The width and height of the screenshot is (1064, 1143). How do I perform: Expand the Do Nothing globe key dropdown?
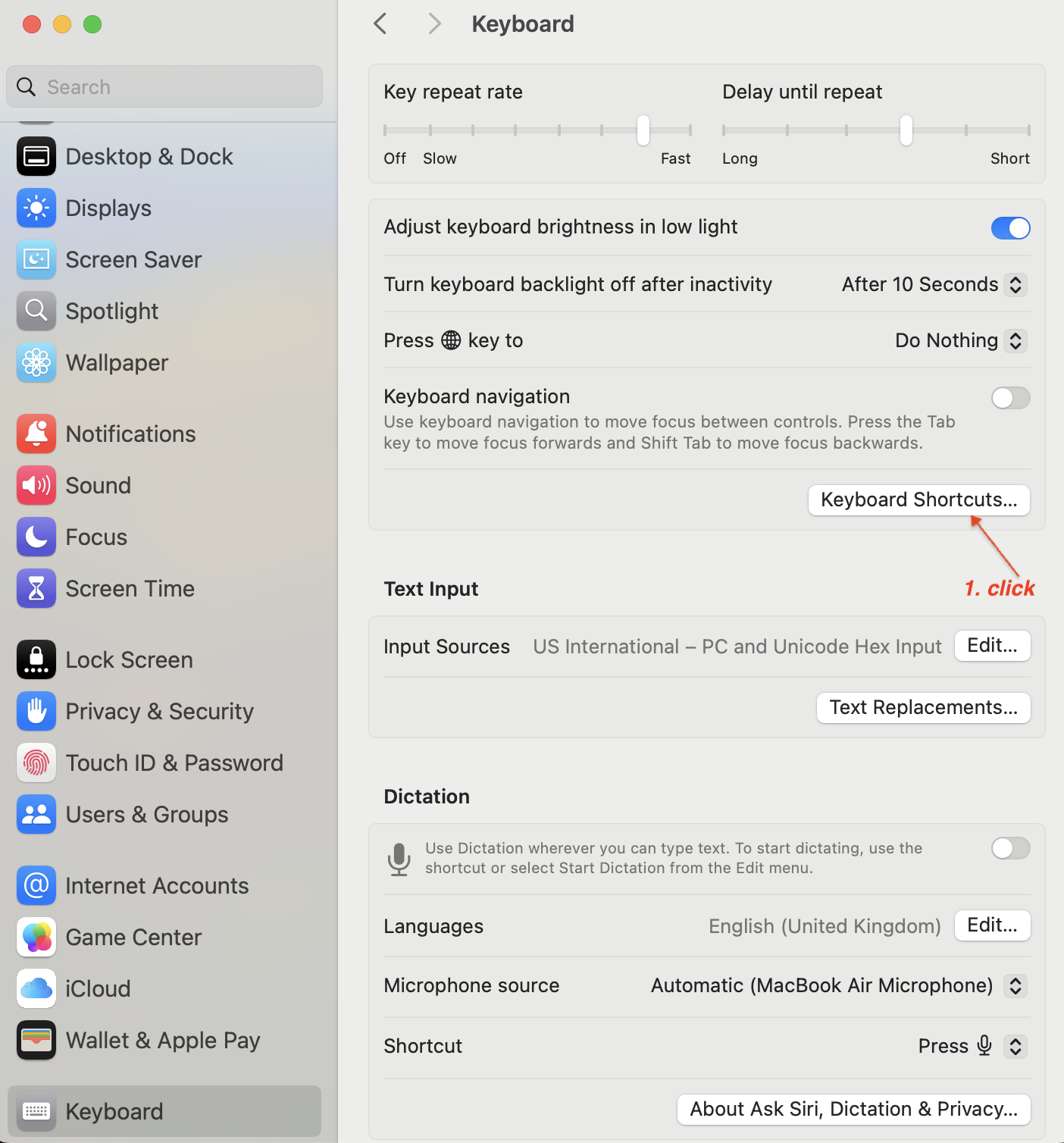pyautogui.click(x=961, y=340)
